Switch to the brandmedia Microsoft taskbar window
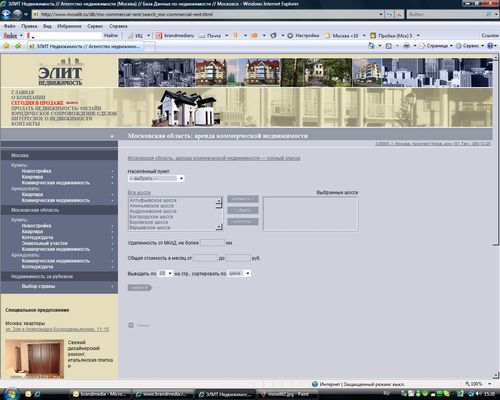This screenshot has width=500, height=400. [x=100, y=394]
